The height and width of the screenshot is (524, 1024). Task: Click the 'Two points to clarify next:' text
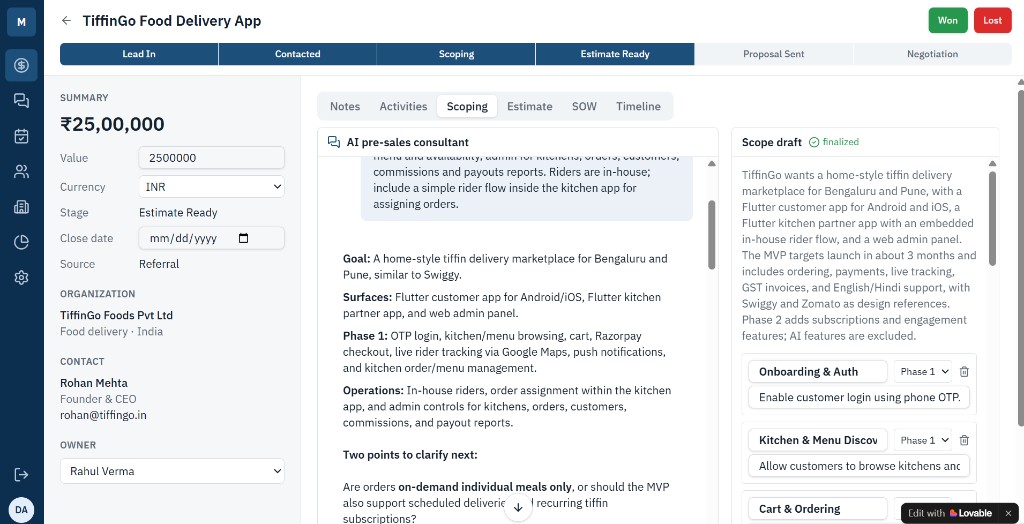[410, 455]
